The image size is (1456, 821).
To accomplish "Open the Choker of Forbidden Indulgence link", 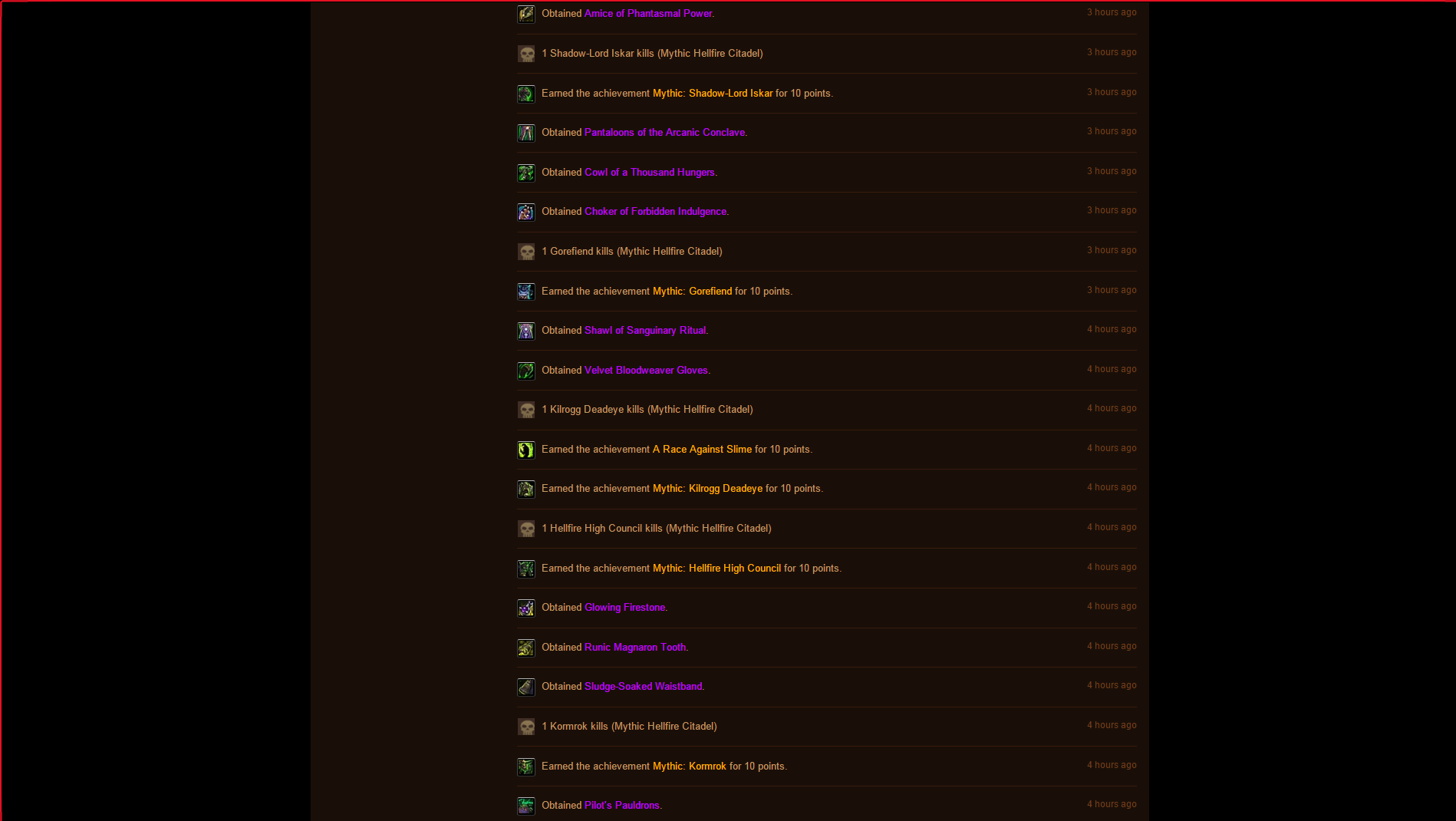I will (655, 212).
